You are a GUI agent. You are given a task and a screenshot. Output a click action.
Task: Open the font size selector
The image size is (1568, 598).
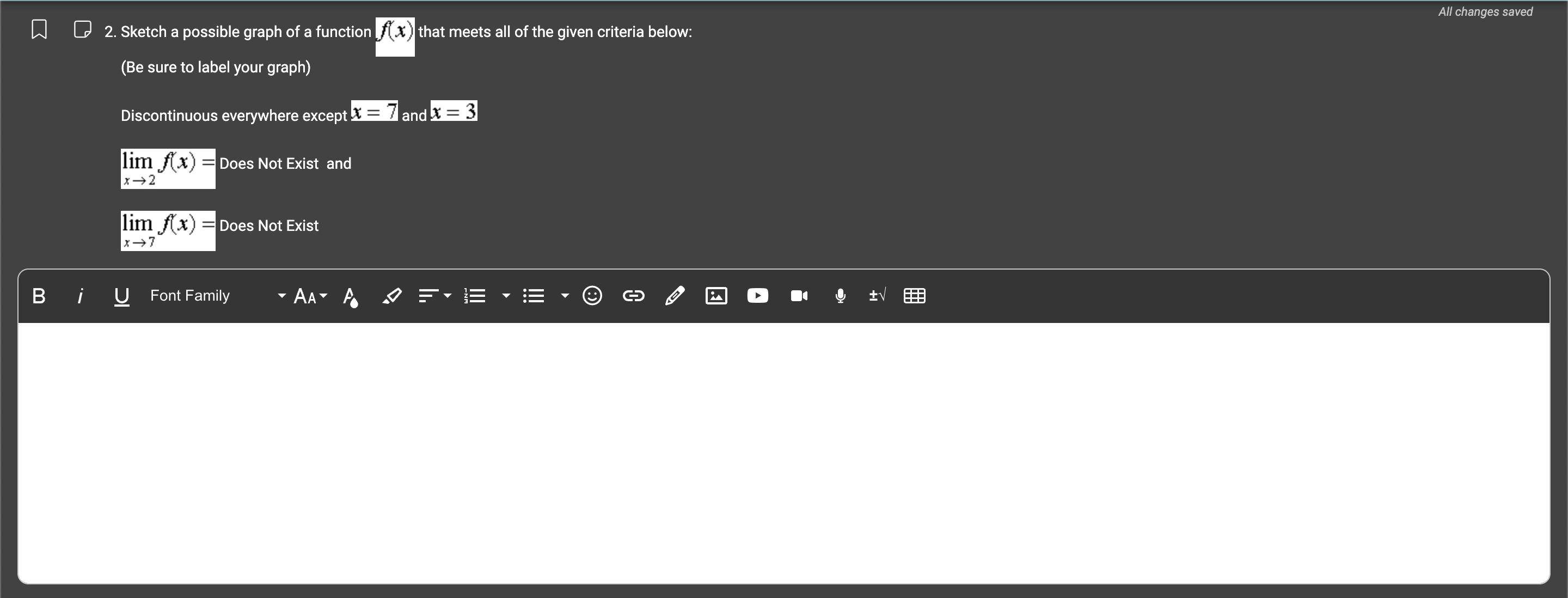[x=308, y=296]
